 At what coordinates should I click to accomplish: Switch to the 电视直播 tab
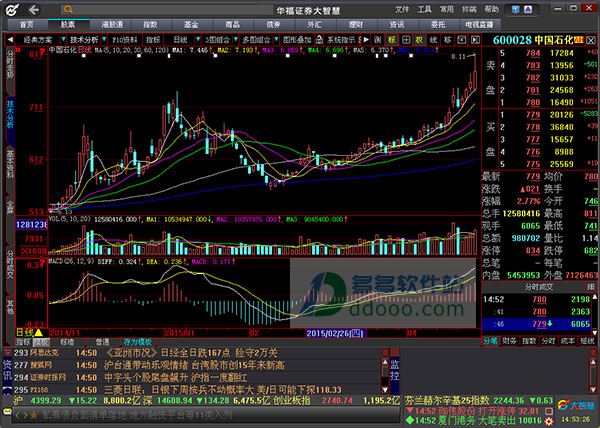[x=479, y=25]
